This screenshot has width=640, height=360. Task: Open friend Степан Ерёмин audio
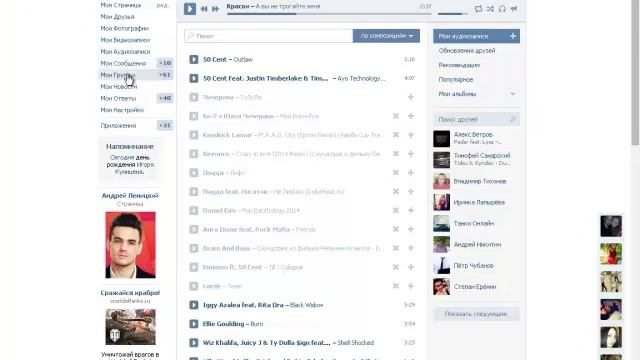pos(475,287)
